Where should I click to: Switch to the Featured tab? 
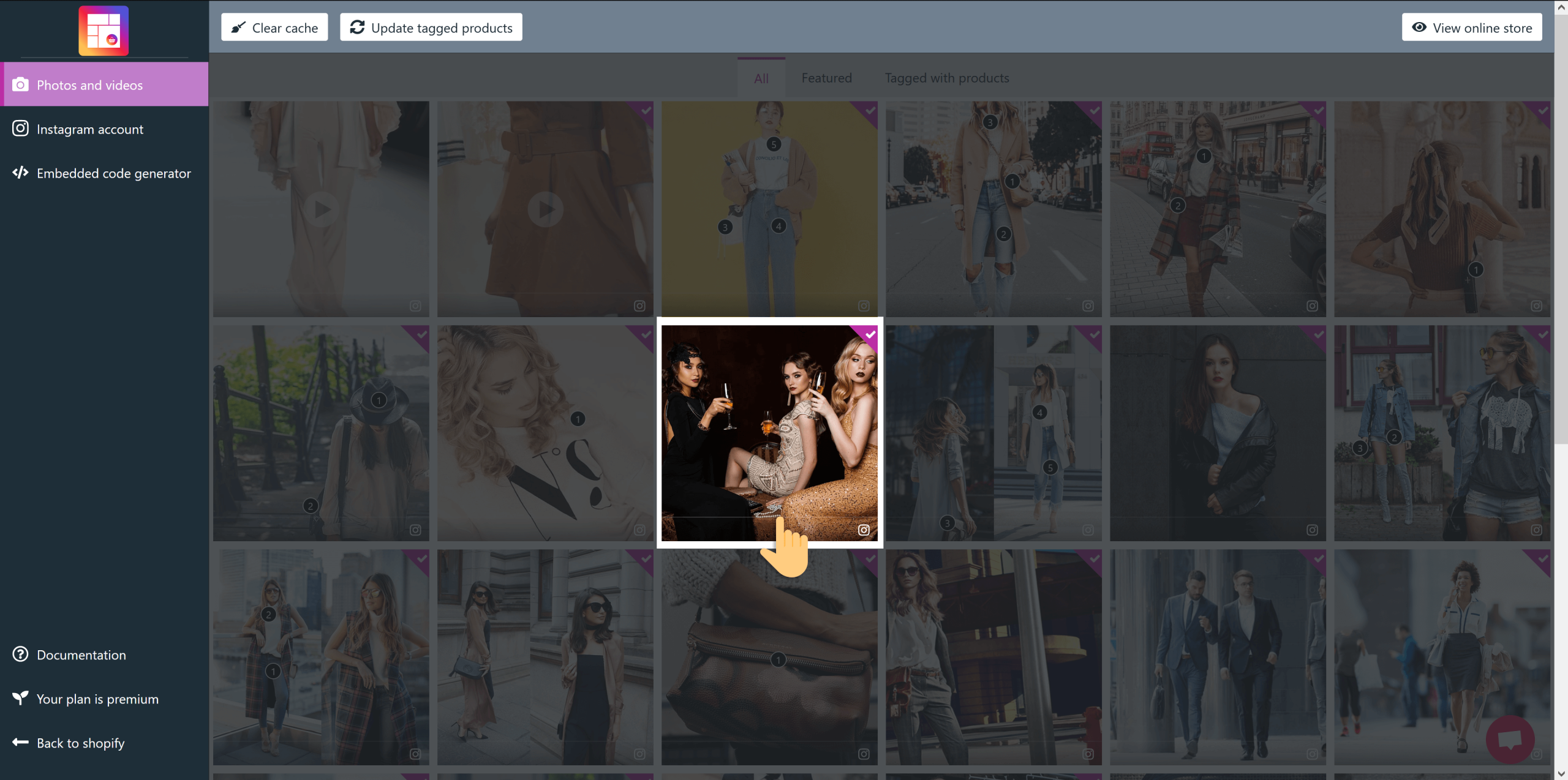point(826,78)
